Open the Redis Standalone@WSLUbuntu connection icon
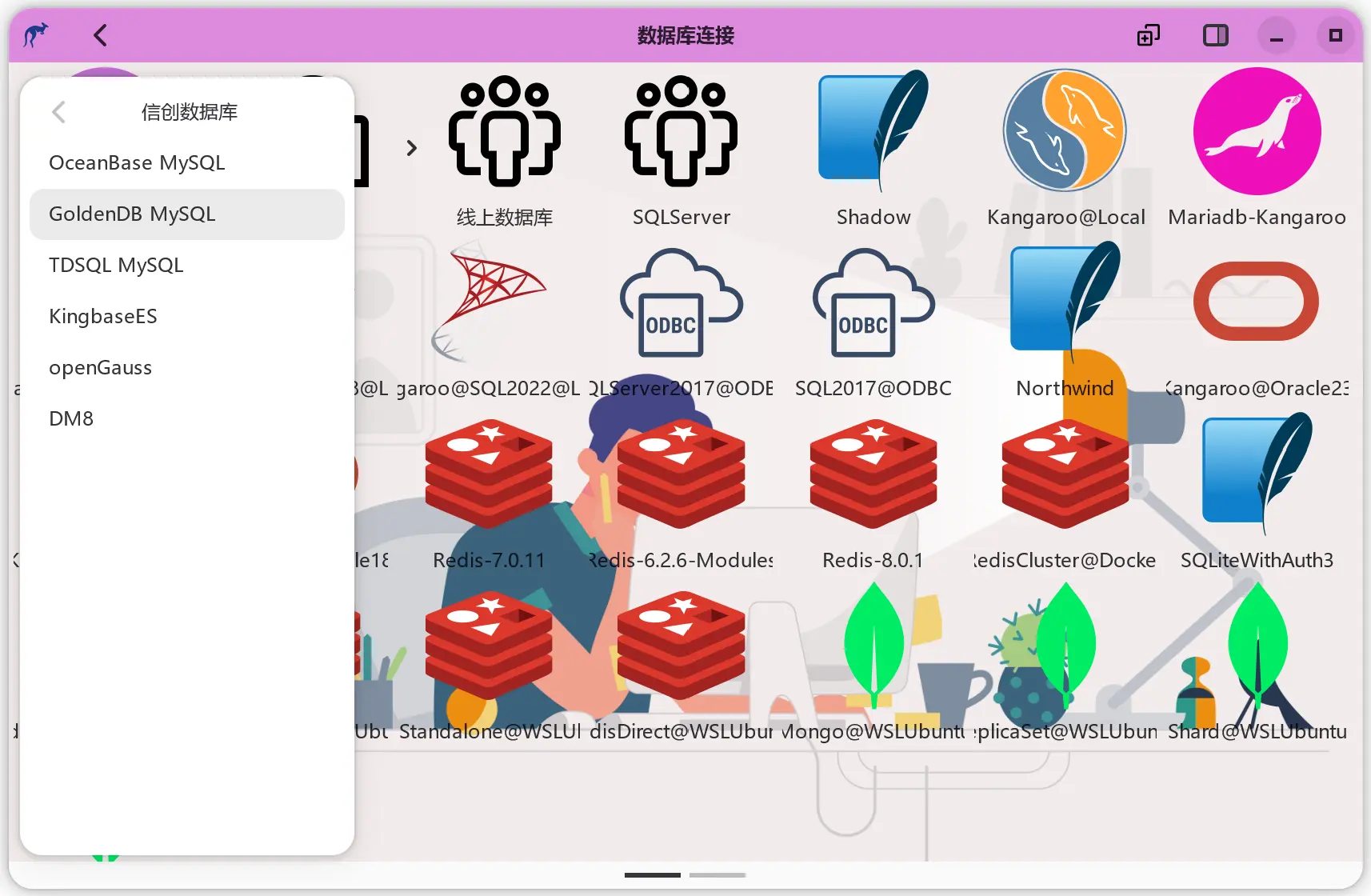Viewport: 1371px width, 896px height. pos(489,646)
